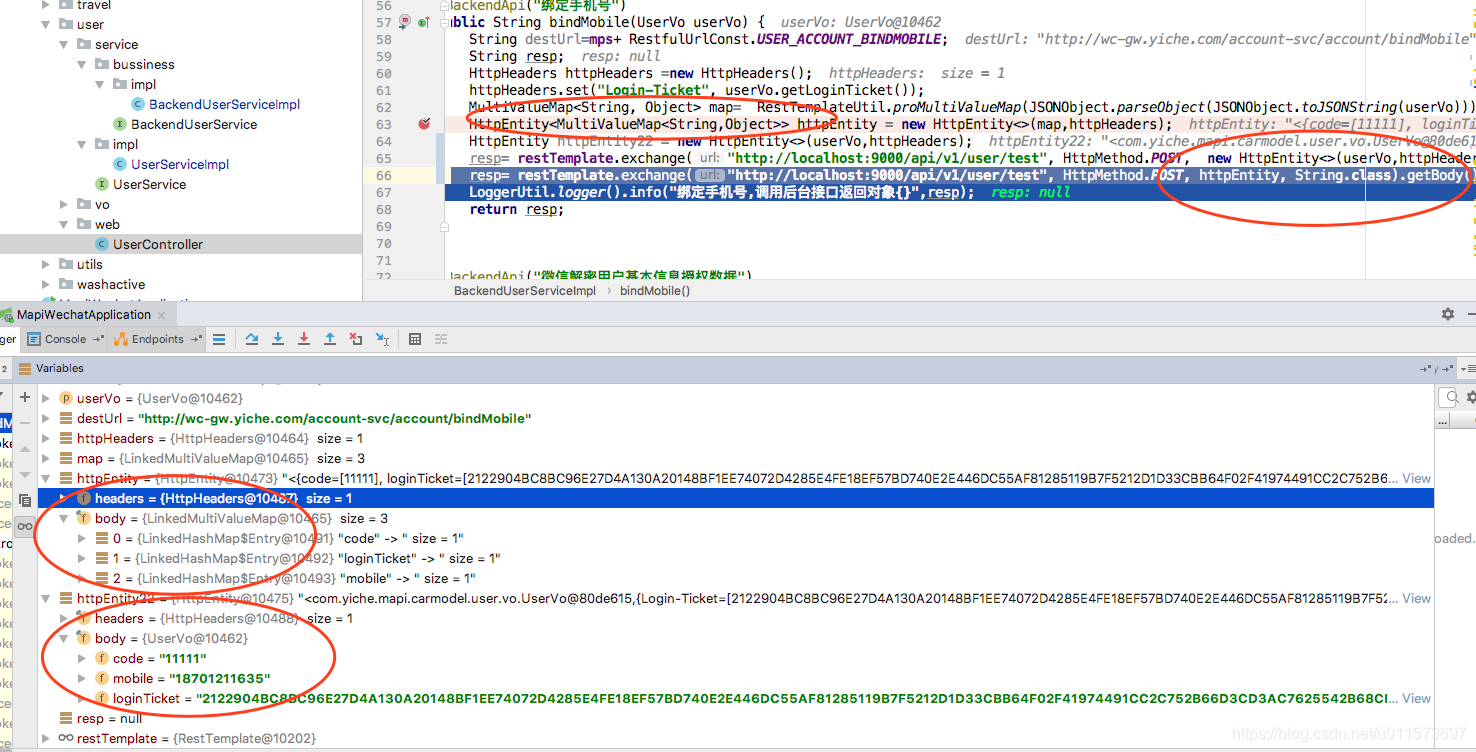Image resolution: width=1476 pixels, height=752 pixels.
Task: Click bindMobile() breadcrumb
Action: 655,291
